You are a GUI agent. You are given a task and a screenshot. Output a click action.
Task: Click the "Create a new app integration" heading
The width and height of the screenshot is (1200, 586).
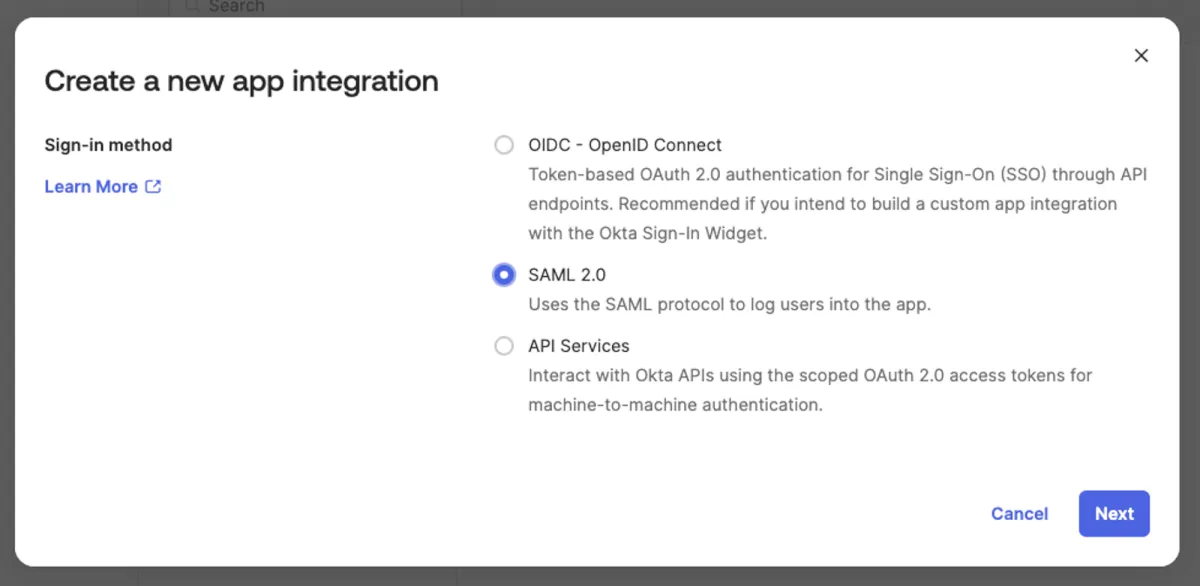pos(241,81)
